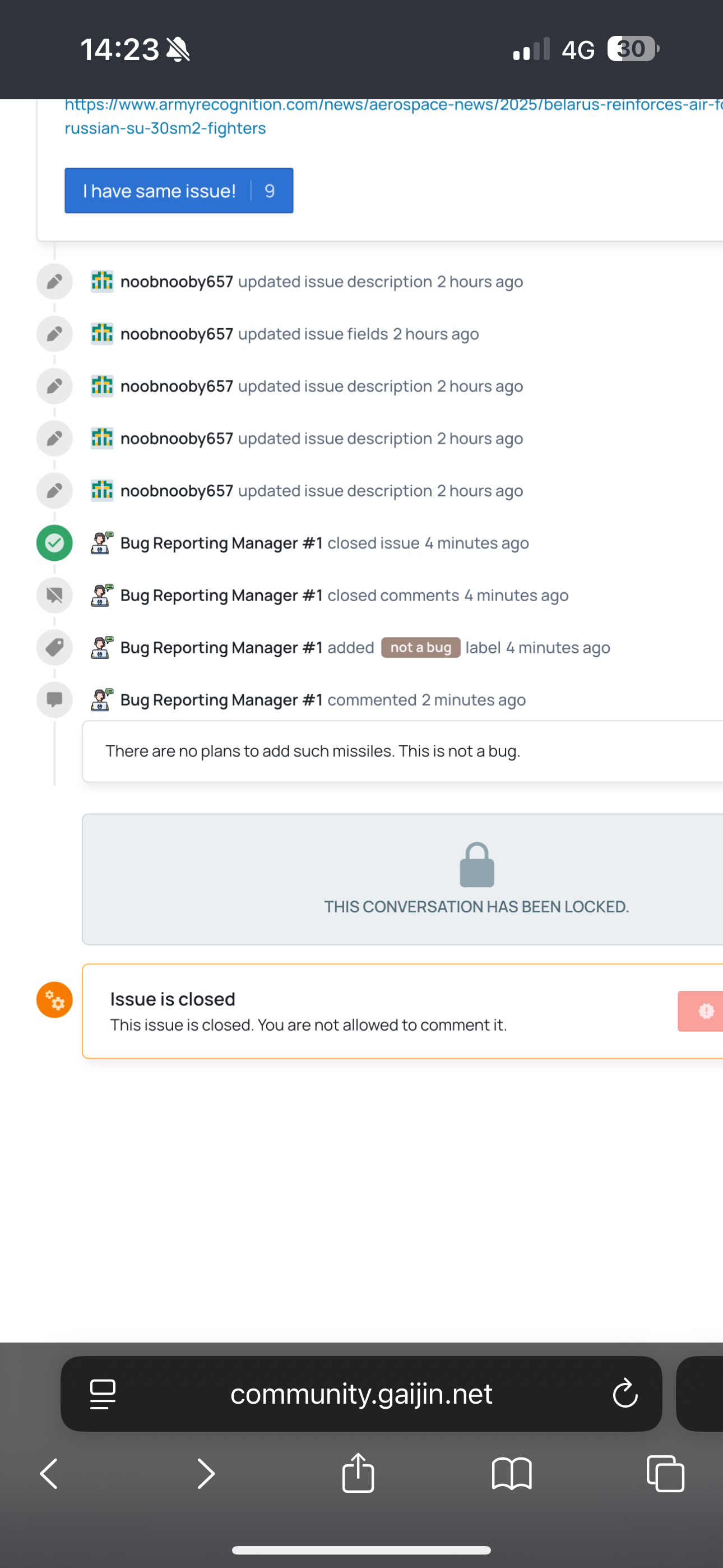This screenshot has width=723, height=1568.
Task: Open Safari bookmarks book icon
Action: pos(511,1473)
